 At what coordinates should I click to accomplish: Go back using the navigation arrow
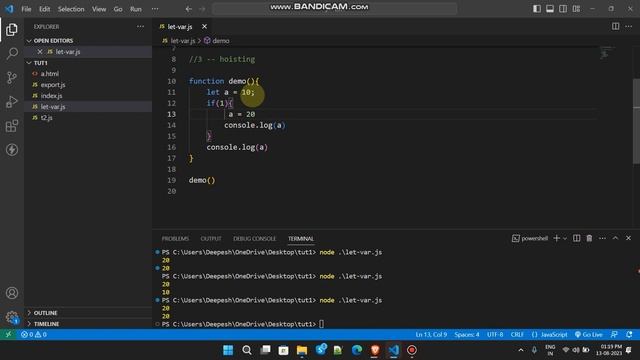click(189, 9)
